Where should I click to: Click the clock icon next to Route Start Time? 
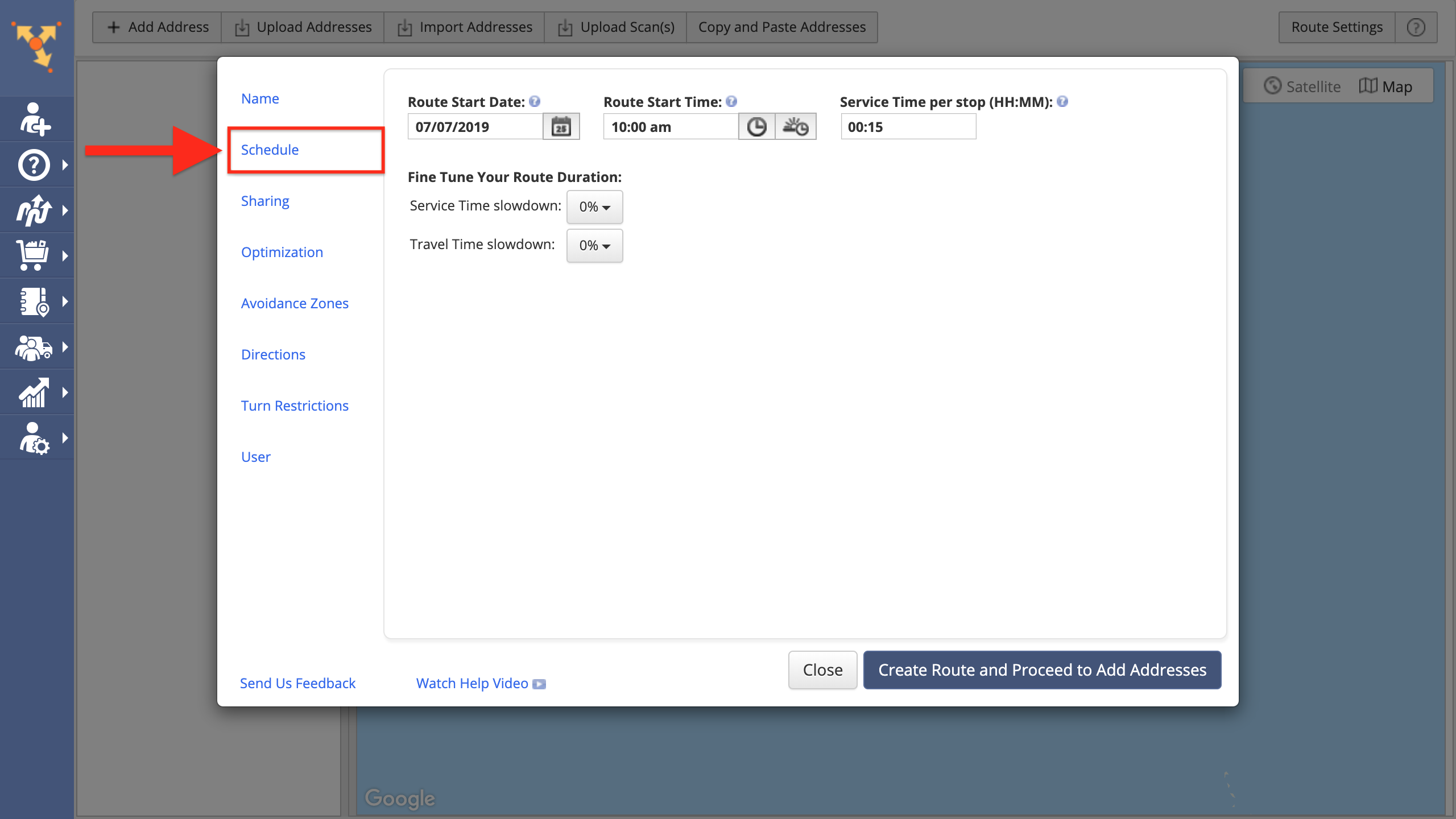[757, 126]
